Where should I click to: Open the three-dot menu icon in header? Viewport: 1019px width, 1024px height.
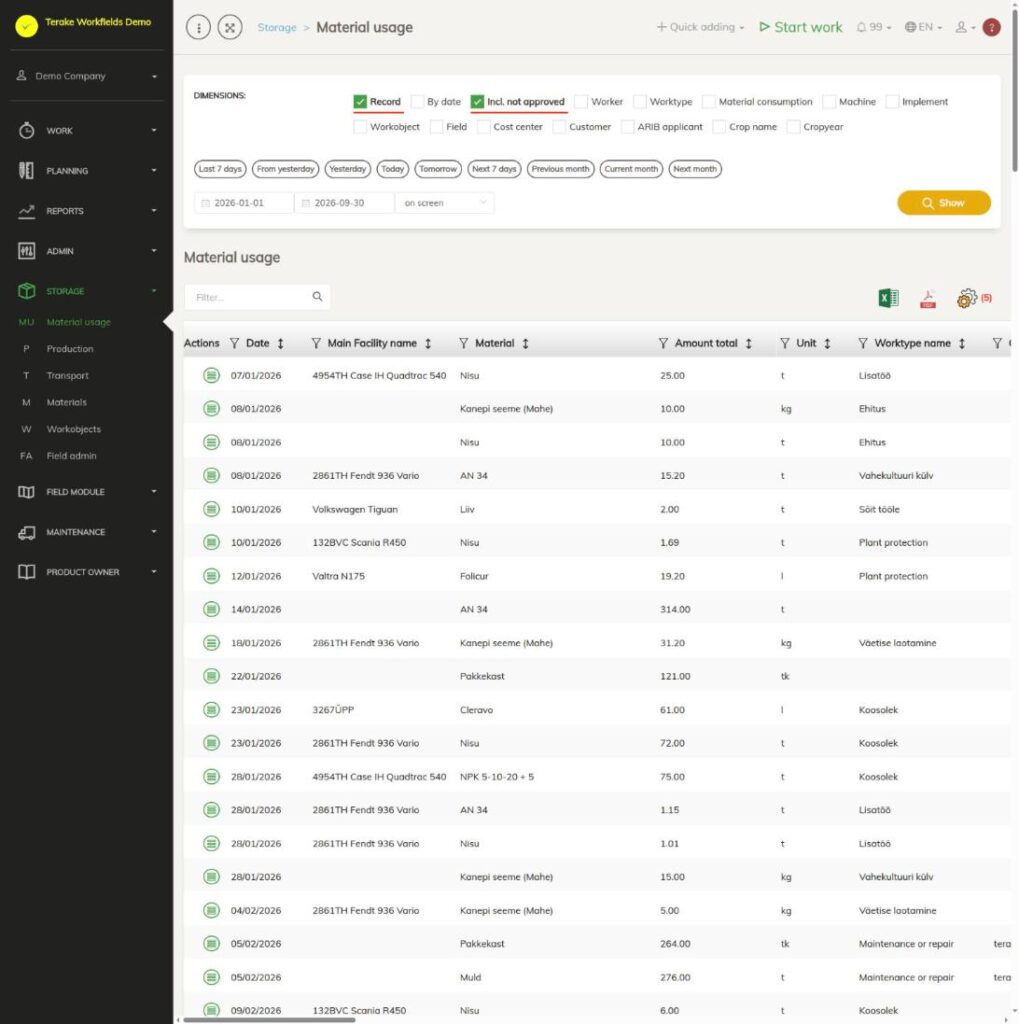(198, 27)
